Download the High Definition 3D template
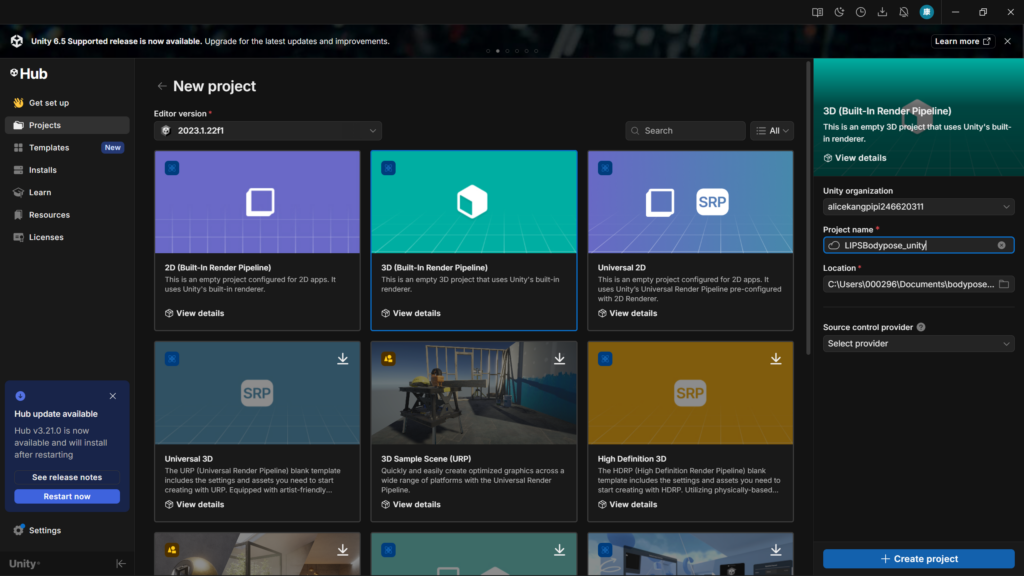Image resolution: width=1024 pixels, height=576 pixels. [x=776, y=359]
